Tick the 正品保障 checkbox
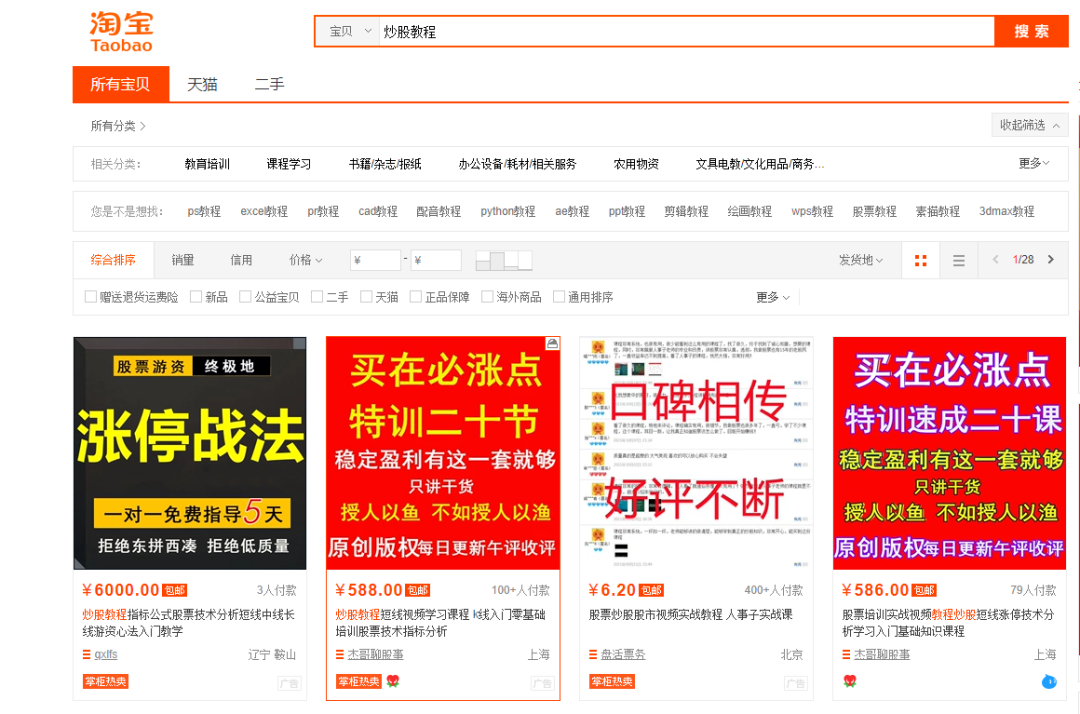Screen dimensions: 1080x714 (x=416, y=297)
